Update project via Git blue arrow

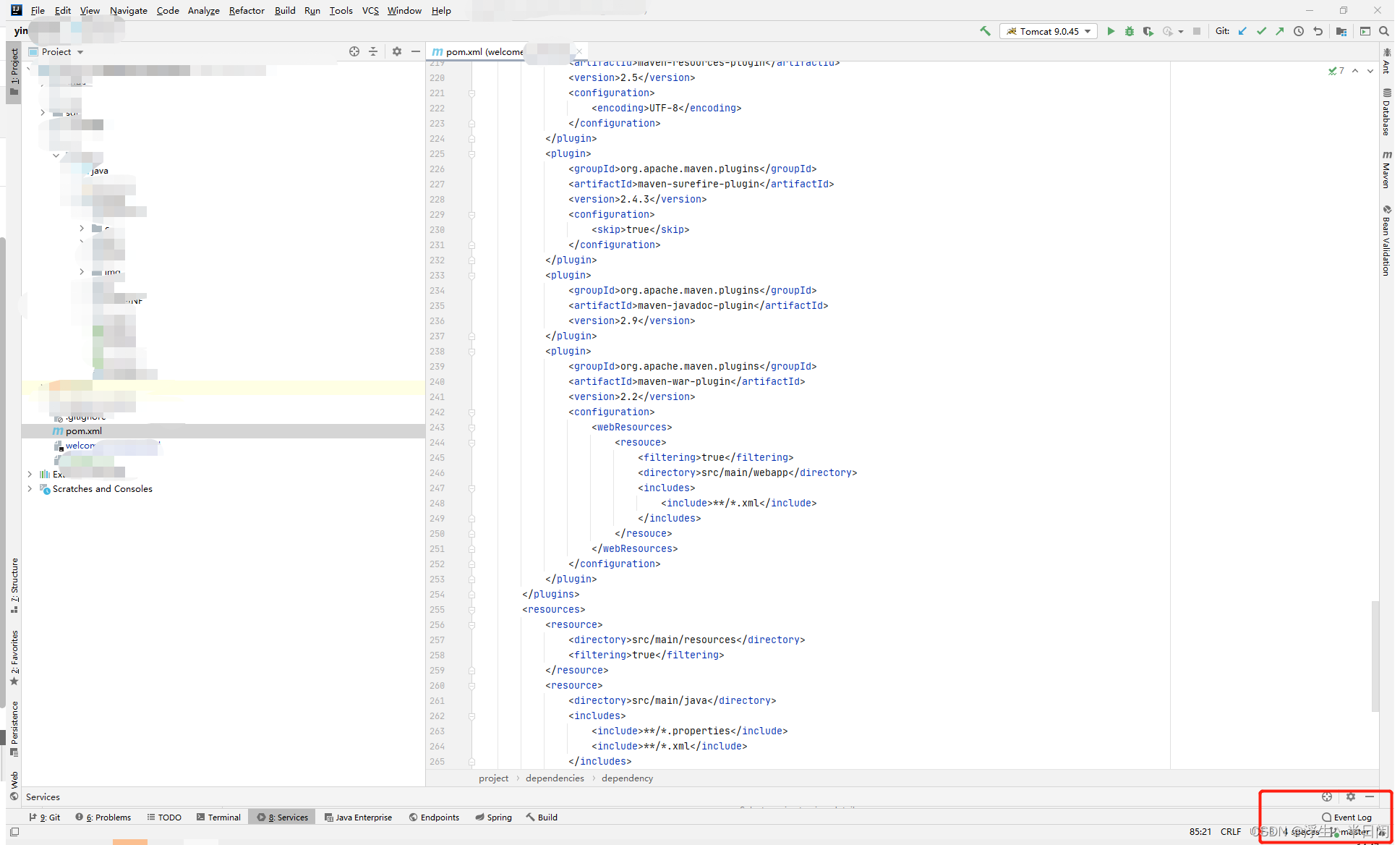(1242, 31)
